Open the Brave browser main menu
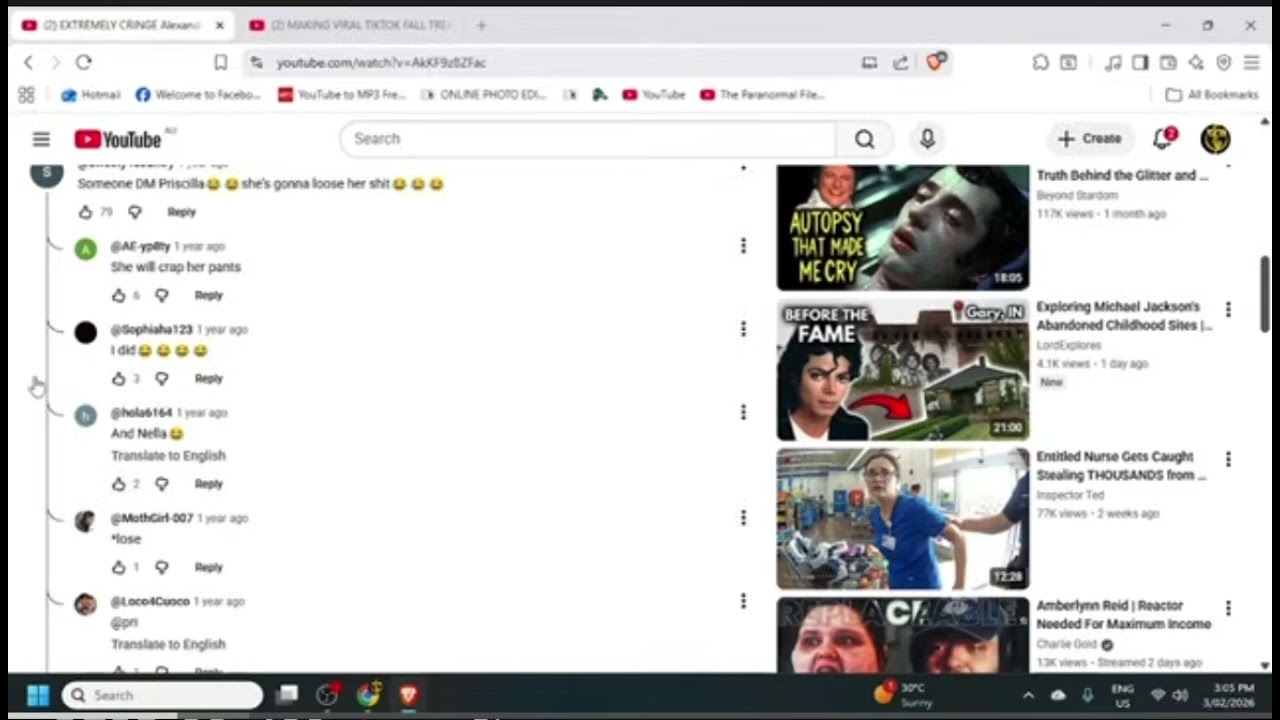1280x720 pixels. [1251, 62]
